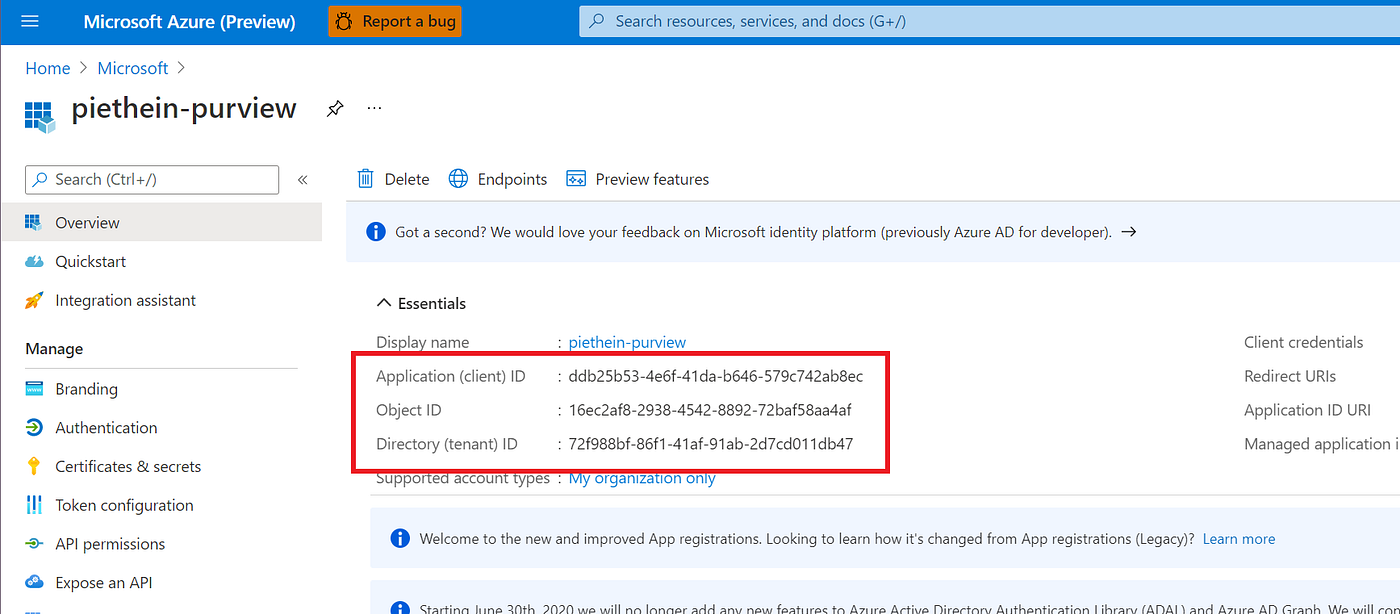Click Object ID value 16ec2af8-2938-4542-8892-72baf58aa4af
This screenshot has width=1400, height=614.
[710, 410]
